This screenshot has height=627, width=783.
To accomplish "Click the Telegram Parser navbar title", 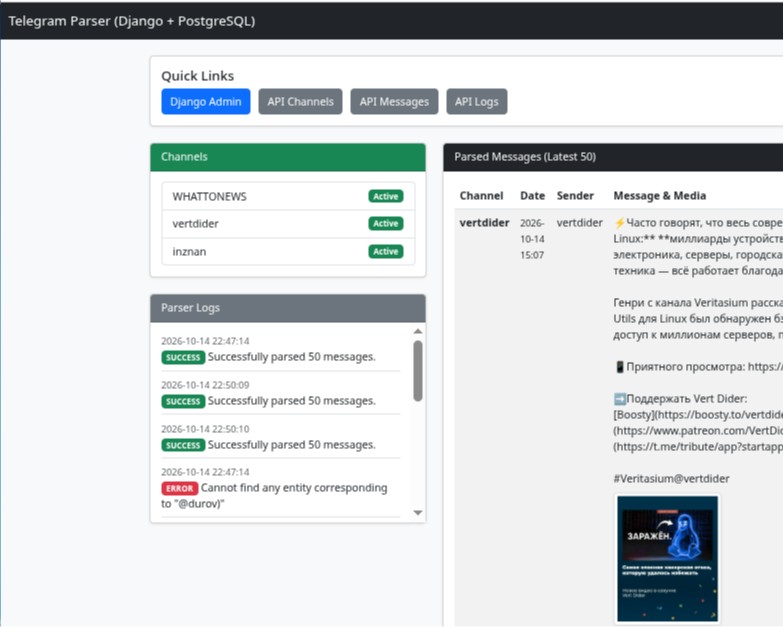I will coord(132,21).
